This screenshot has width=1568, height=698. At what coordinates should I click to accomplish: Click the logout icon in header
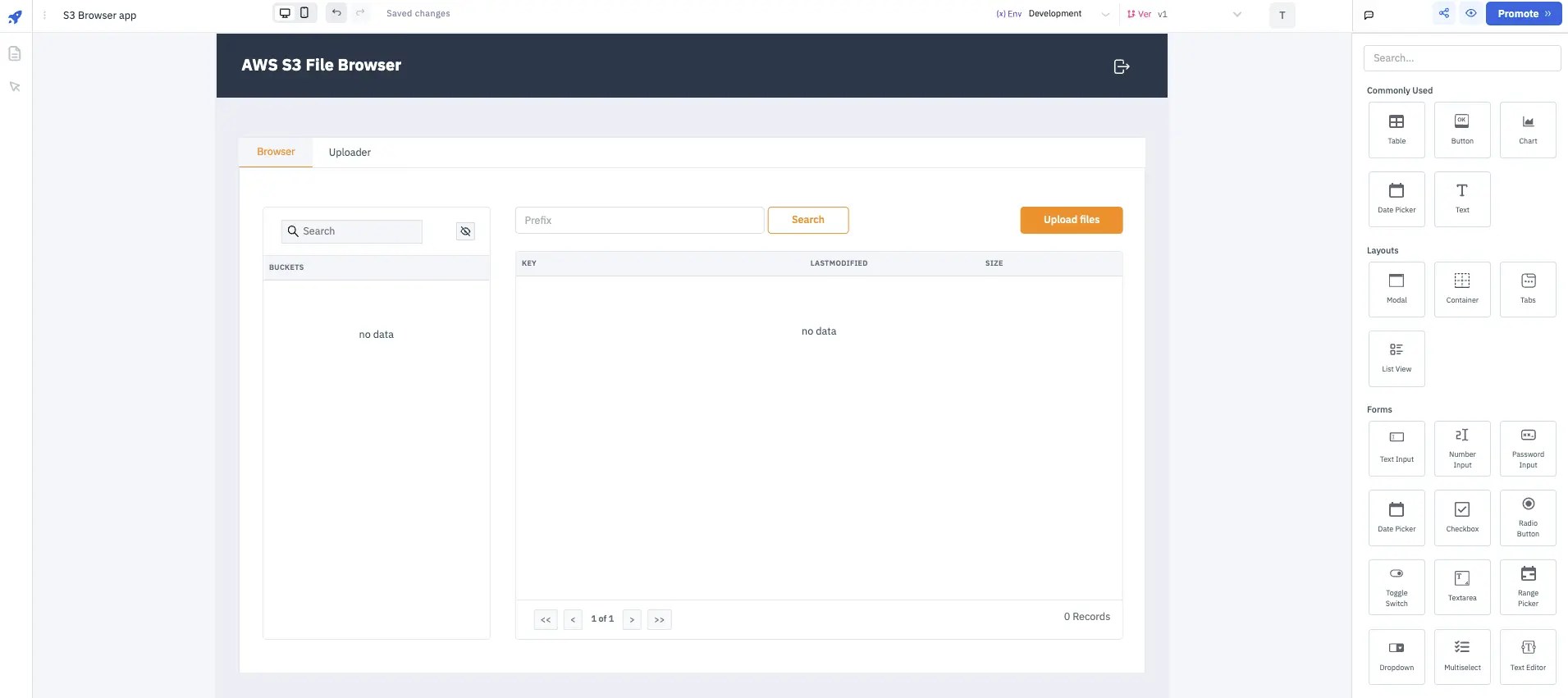tap(1122, 66)
